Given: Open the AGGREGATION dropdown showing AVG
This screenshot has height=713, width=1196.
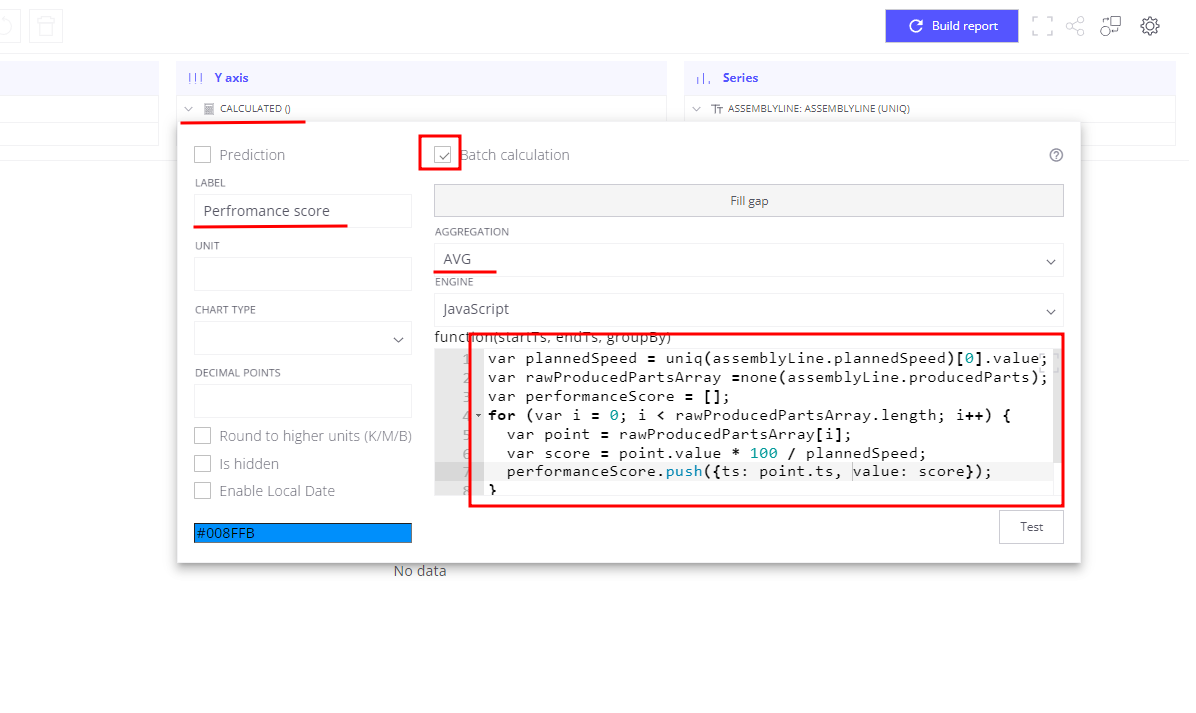Looking at the screenshot, I should [748, 260].
